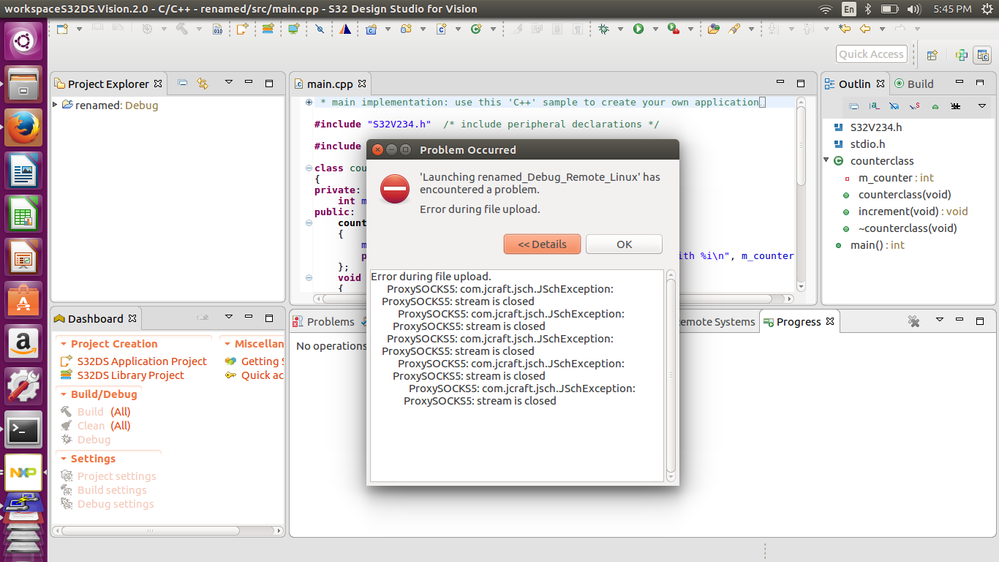Toggle Hide Inactive Elements in Outline
The image size is (999, 562).
pyautogui.click(x=956, y=106)
